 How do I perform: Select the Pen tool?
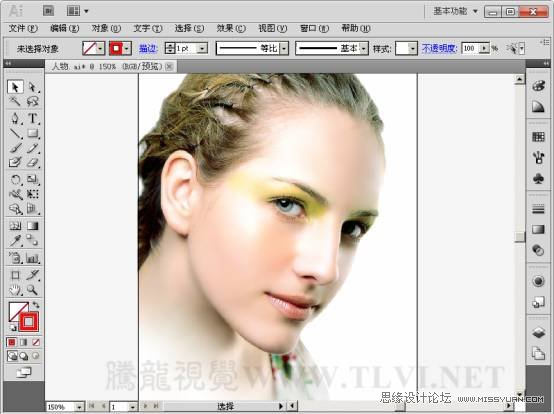[x=15, y=118]
